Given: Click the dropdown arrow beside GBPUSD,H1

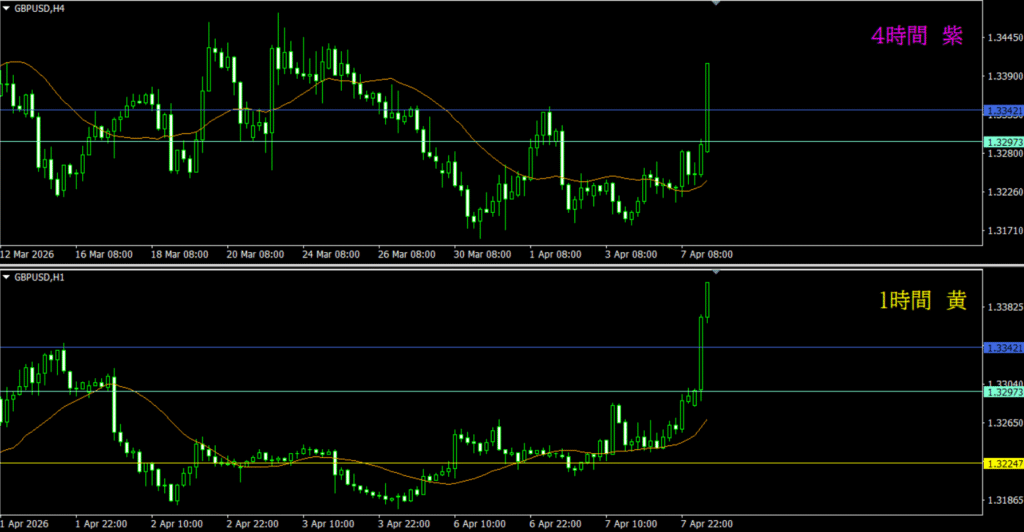Looking at the screenshot, I should [x=7, y=276].
